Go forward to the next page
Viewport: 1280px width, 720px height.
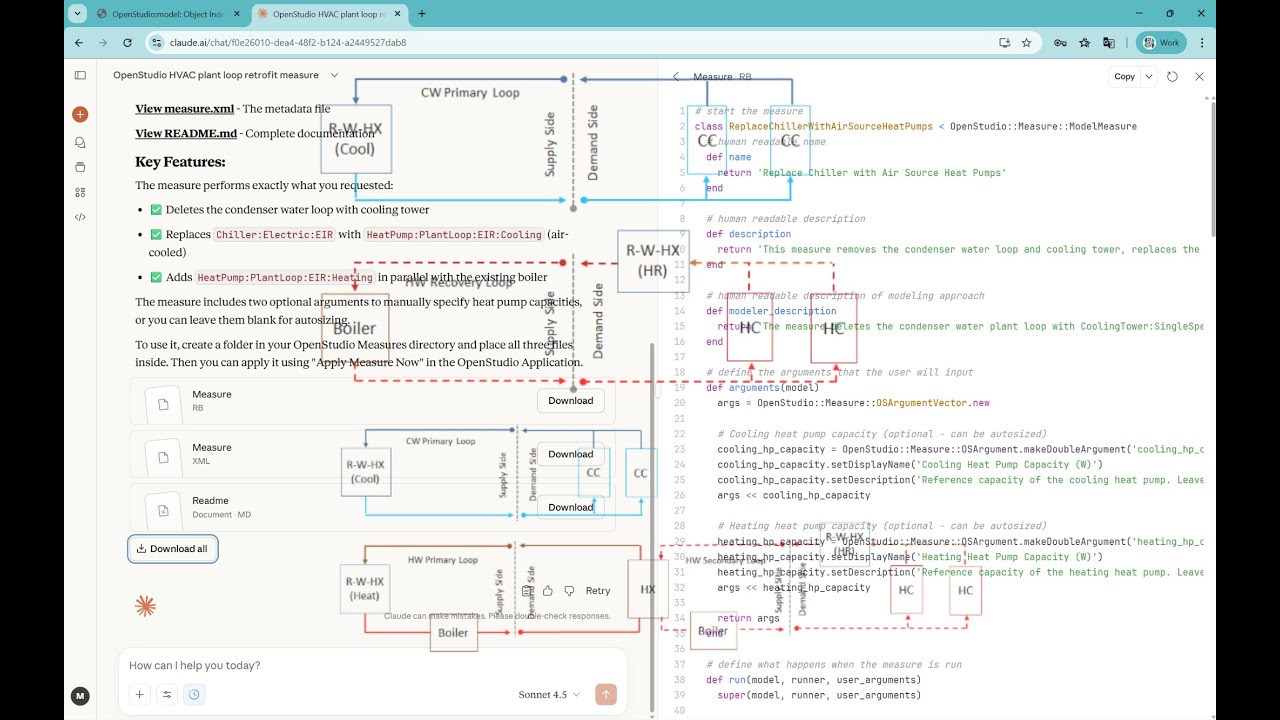103,43
